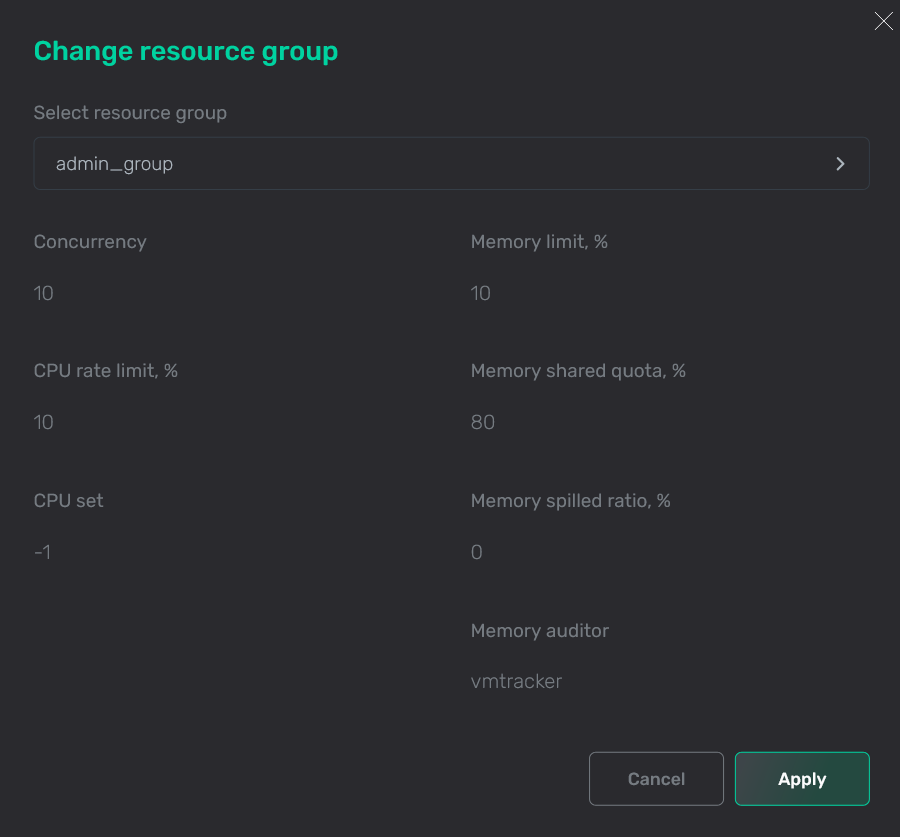The width and height of the screenshot is (900, 837).
Task: Click the CPU rate limit value
Action: coord(44,422)
